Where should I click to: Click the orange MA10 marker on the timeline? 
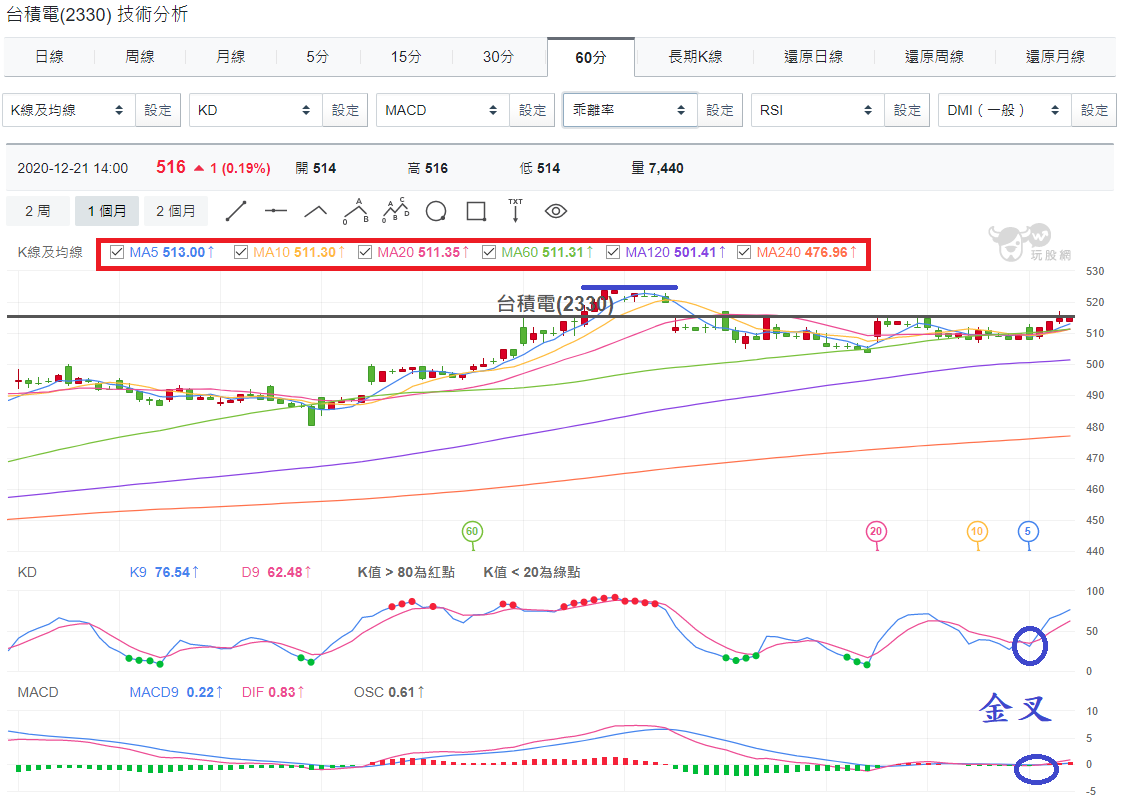[x=977, y=532]
